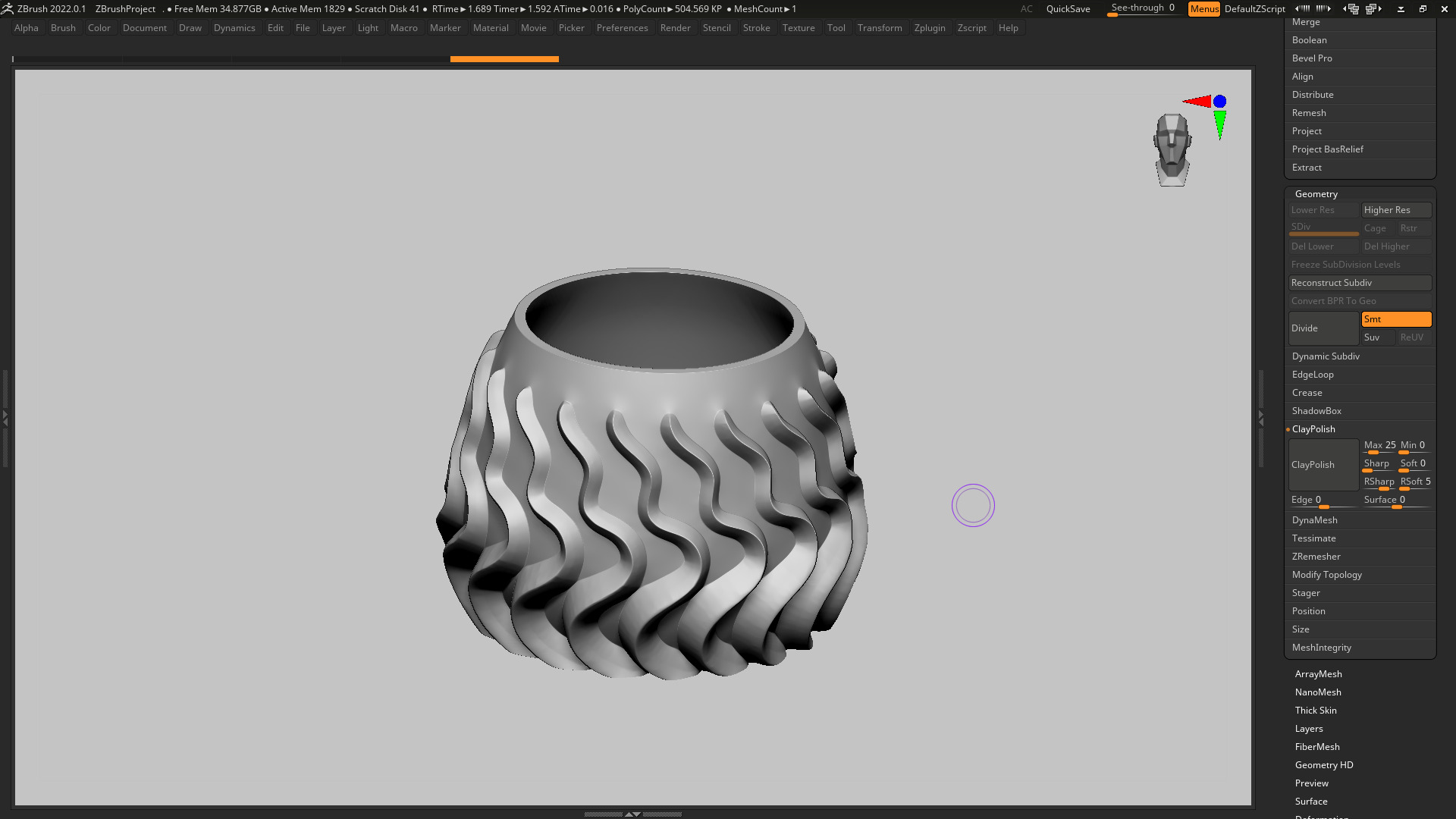1456x819 pixels.
Task: Open the Preferences menu
Action: [x=622, y=28]
